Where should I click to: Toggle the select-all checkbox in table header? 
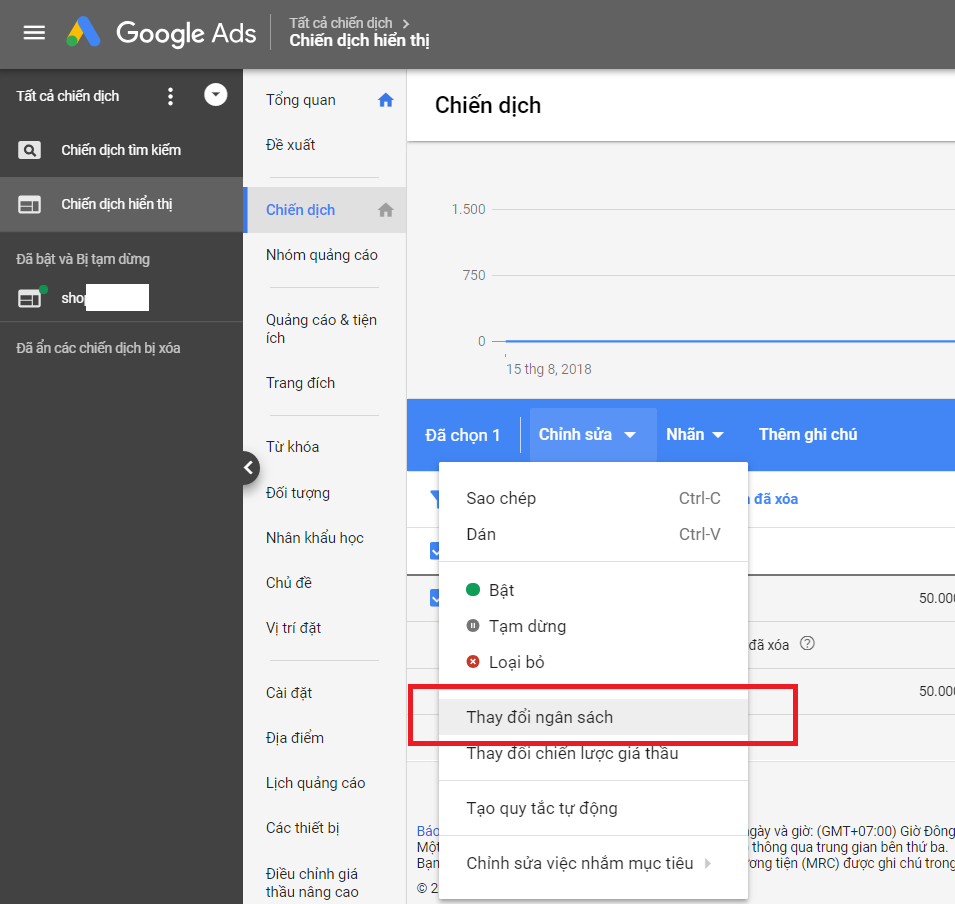[435, 550]
